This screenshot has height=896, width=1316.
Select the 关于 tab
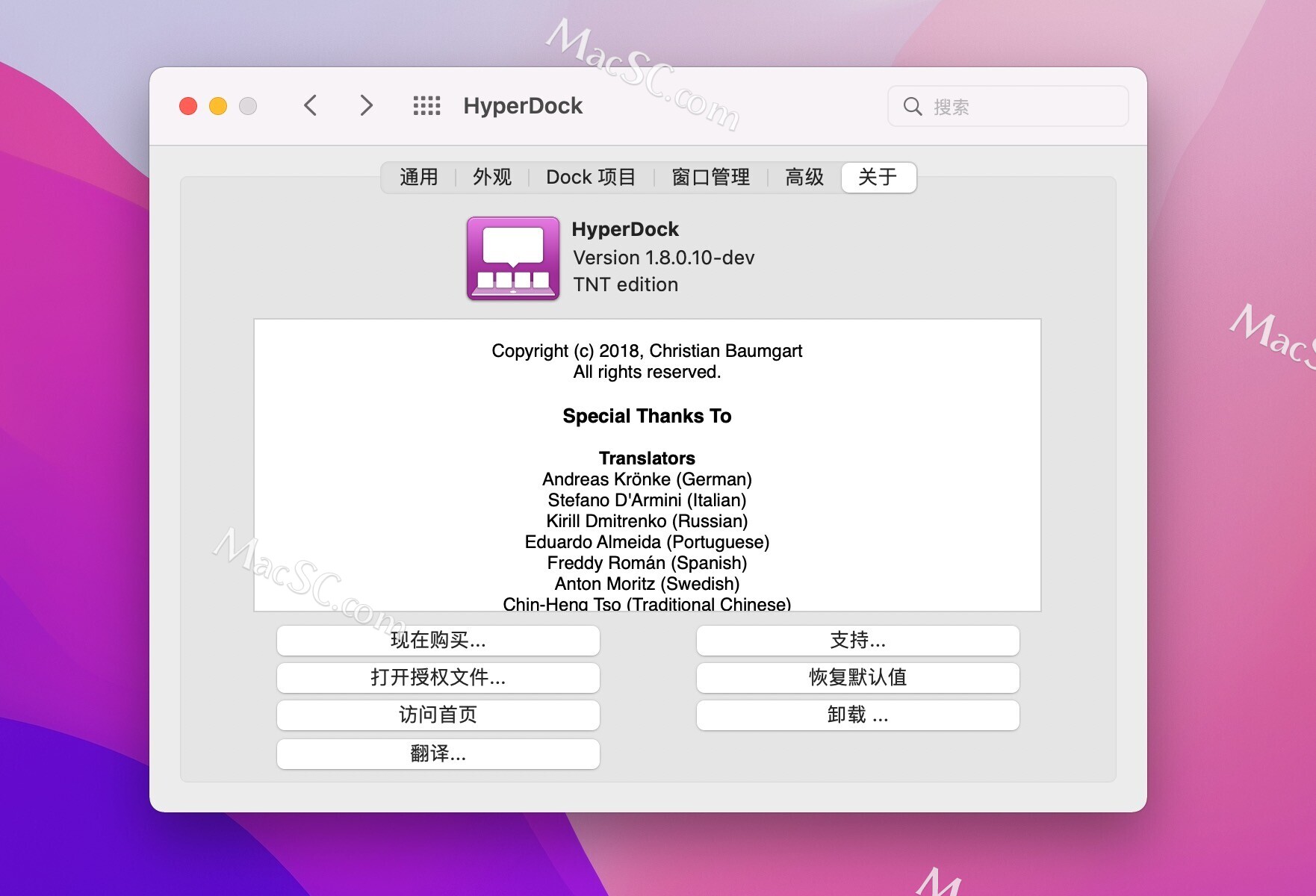[x=878, y=178]
